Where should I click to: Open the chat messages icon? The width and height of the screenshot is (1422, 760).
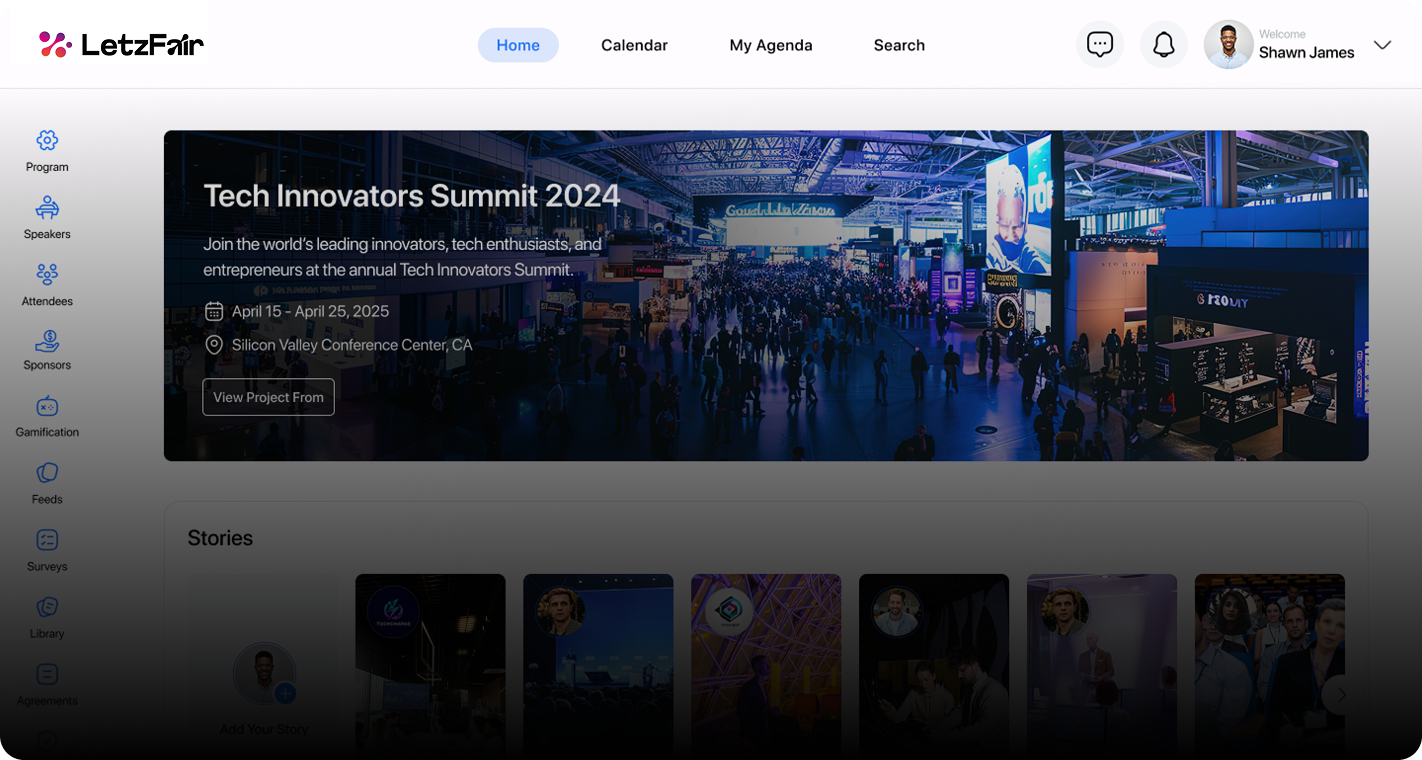click(x=1100, y=45)
